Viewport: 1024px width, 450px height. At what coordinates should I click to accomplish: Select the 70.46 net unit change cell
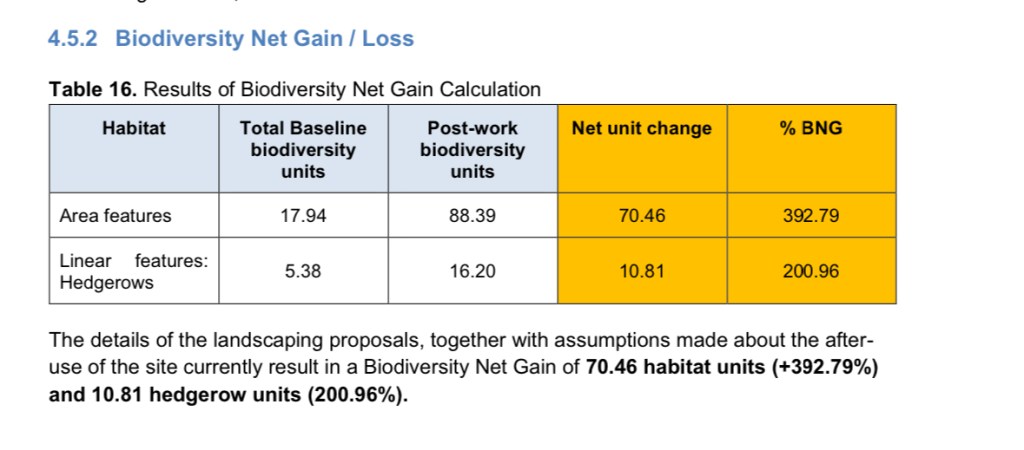tap(642, 215)
